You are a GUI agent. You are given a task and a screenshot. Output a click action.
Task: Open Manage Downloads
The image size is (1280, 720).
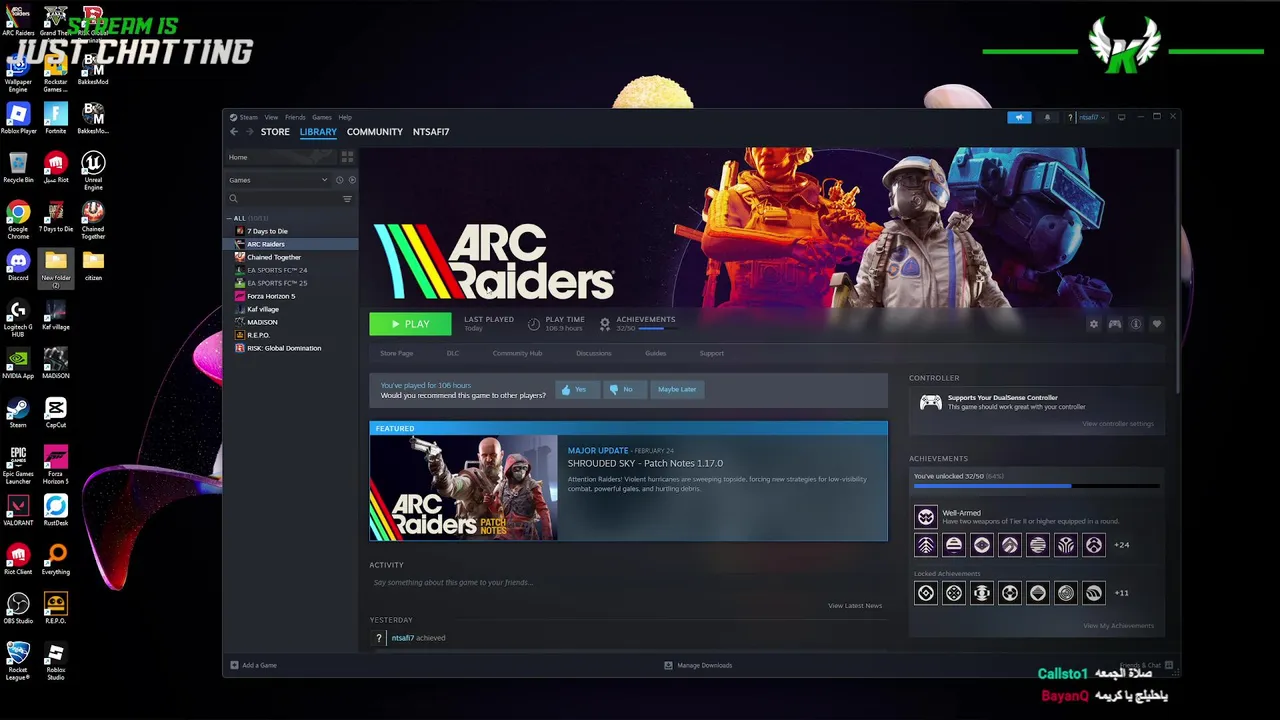(x=698, y=665)
